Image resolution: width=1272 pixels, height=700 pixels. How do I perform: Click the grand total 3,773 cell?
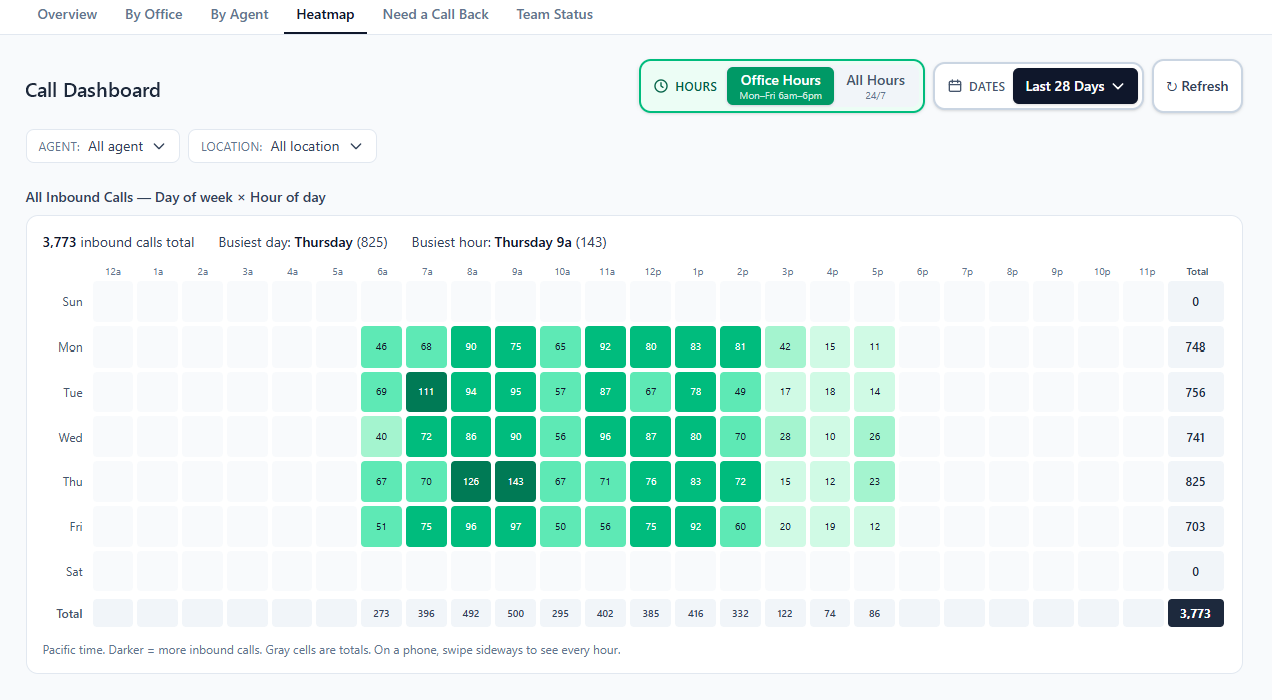(1196, 613)
